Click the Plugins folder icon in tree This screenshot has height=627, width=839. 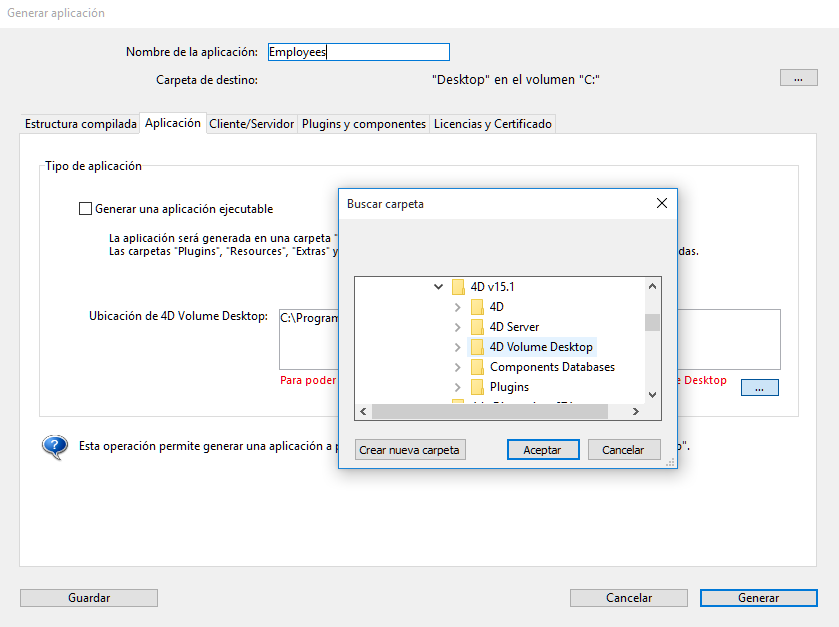click(477, 387)
